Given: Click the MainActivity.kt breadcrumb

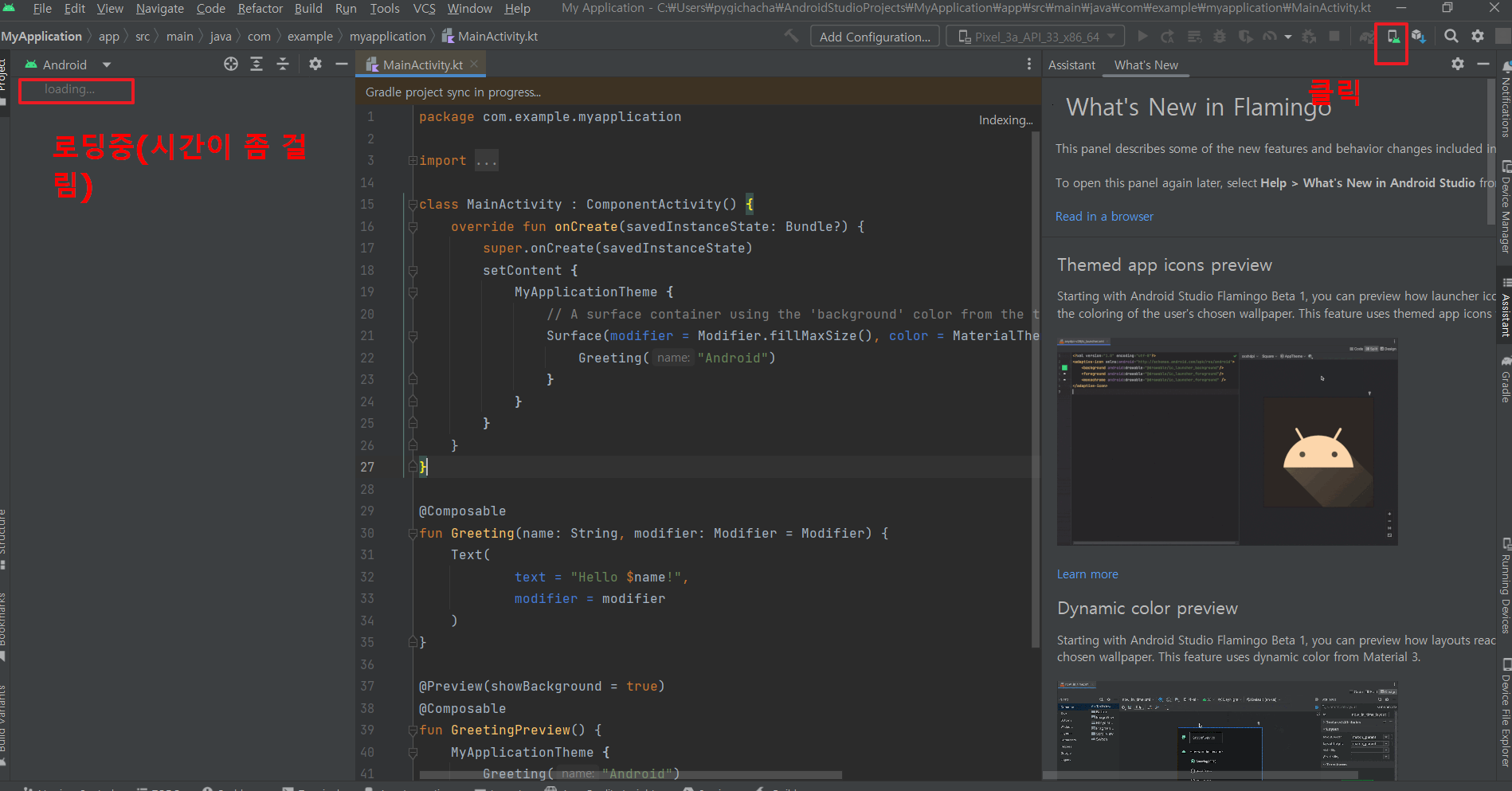Looking at the screenshot, I should coord(490,37).
